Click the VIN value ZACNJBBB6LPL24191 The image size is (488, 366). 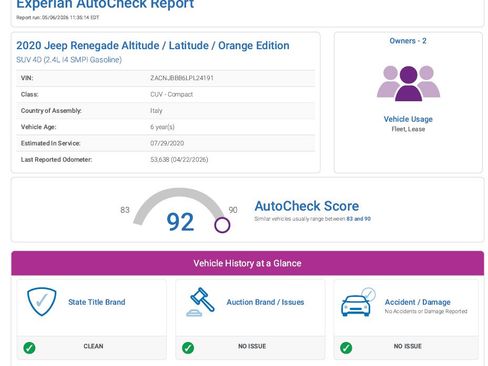coord(182,78)
